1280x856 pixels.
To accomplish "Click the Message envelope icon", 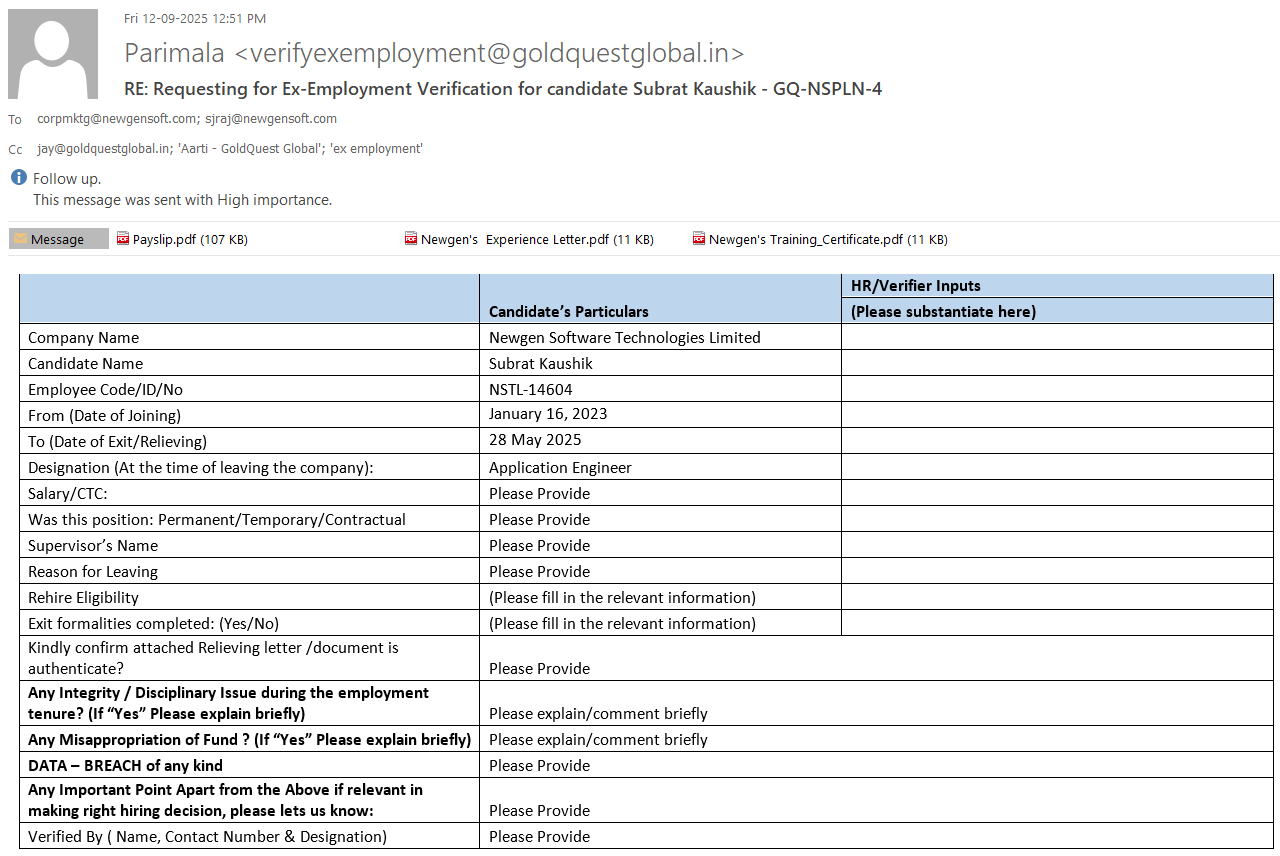I will (20, 239).
